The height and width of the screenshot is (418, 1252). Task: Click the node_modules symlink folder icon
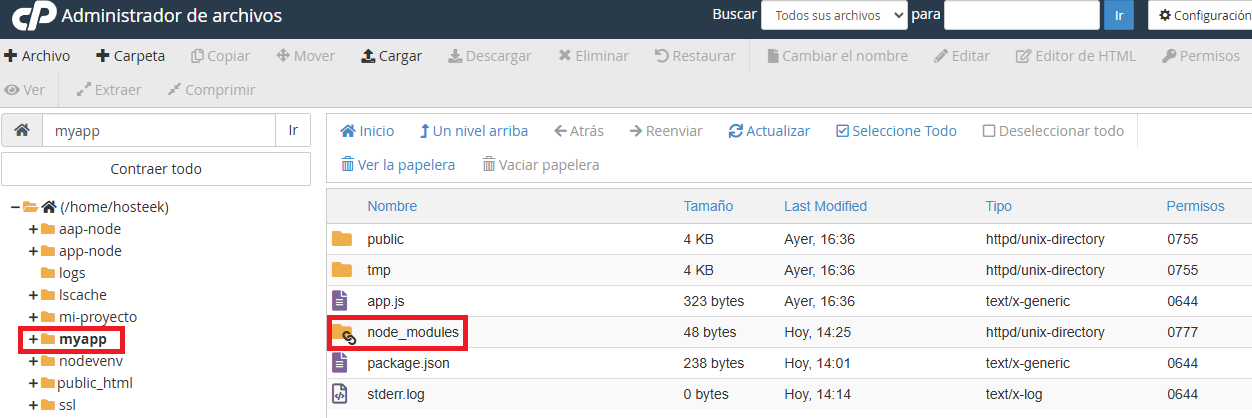pyautogui.click(x=343, y=333)
